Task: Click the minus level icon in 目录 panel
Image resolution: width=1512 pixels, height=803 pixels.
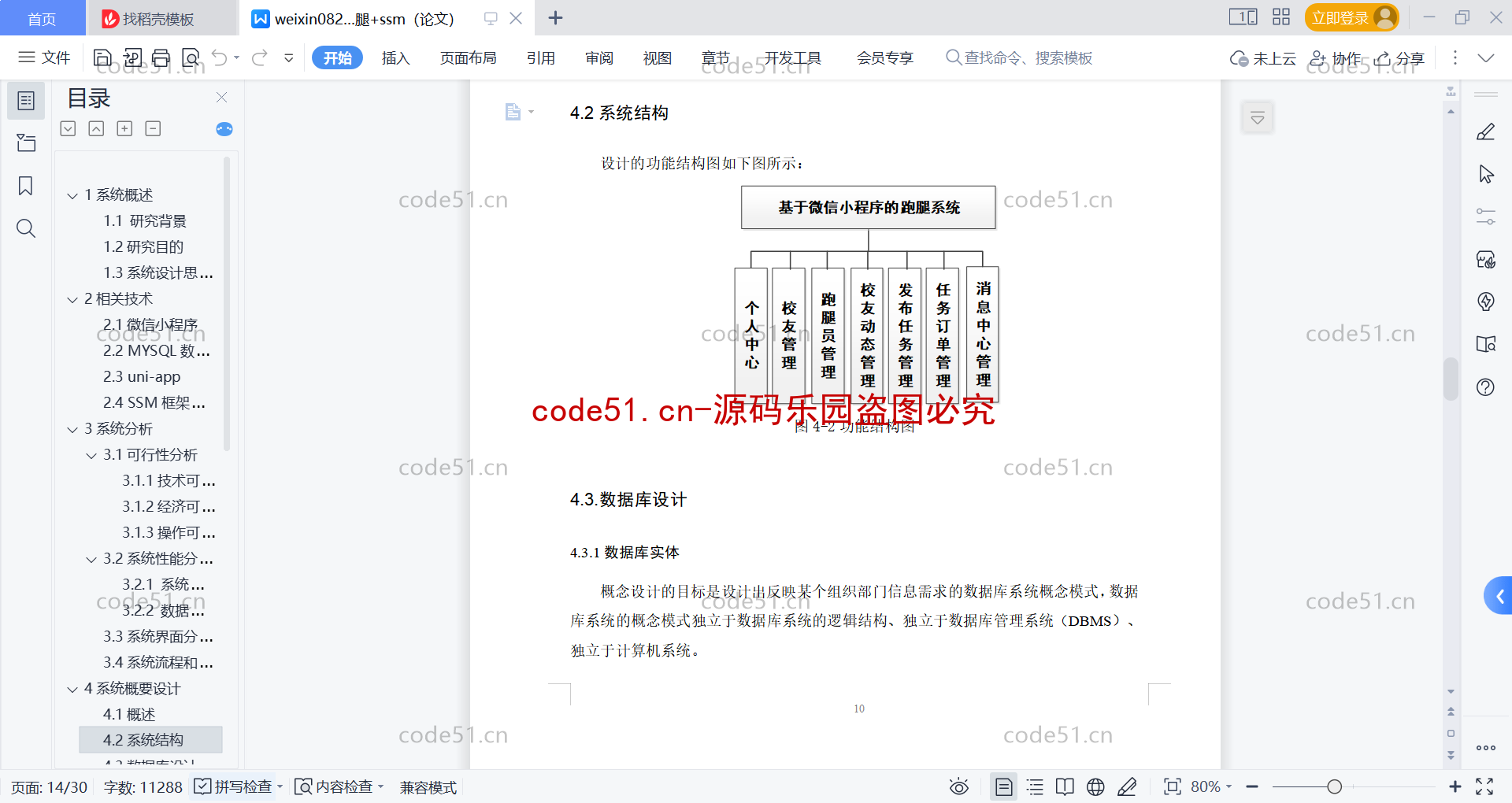Action: pos(153,128)
